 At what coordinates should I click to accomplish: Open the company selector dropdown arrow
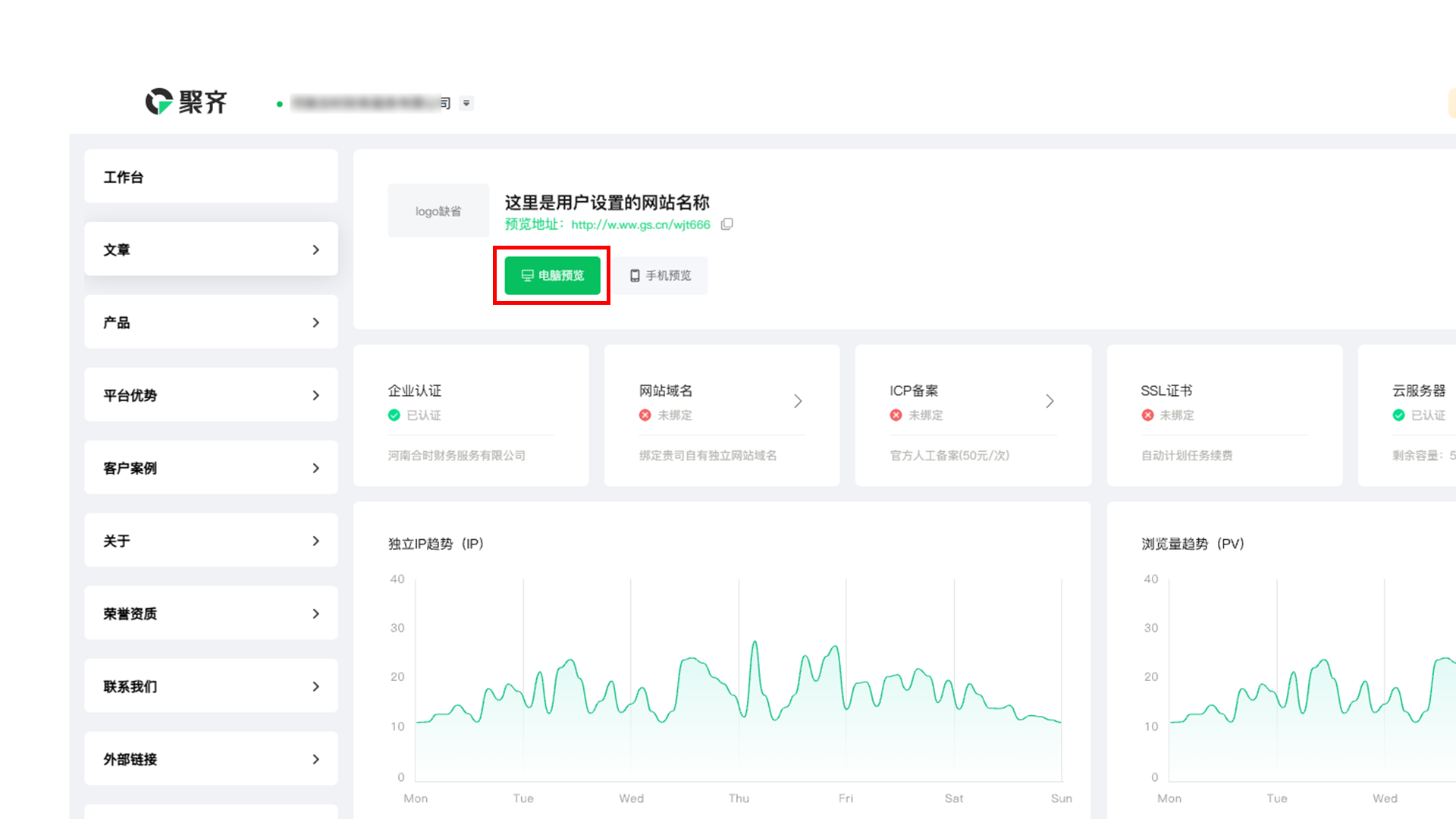coord(466,103)
